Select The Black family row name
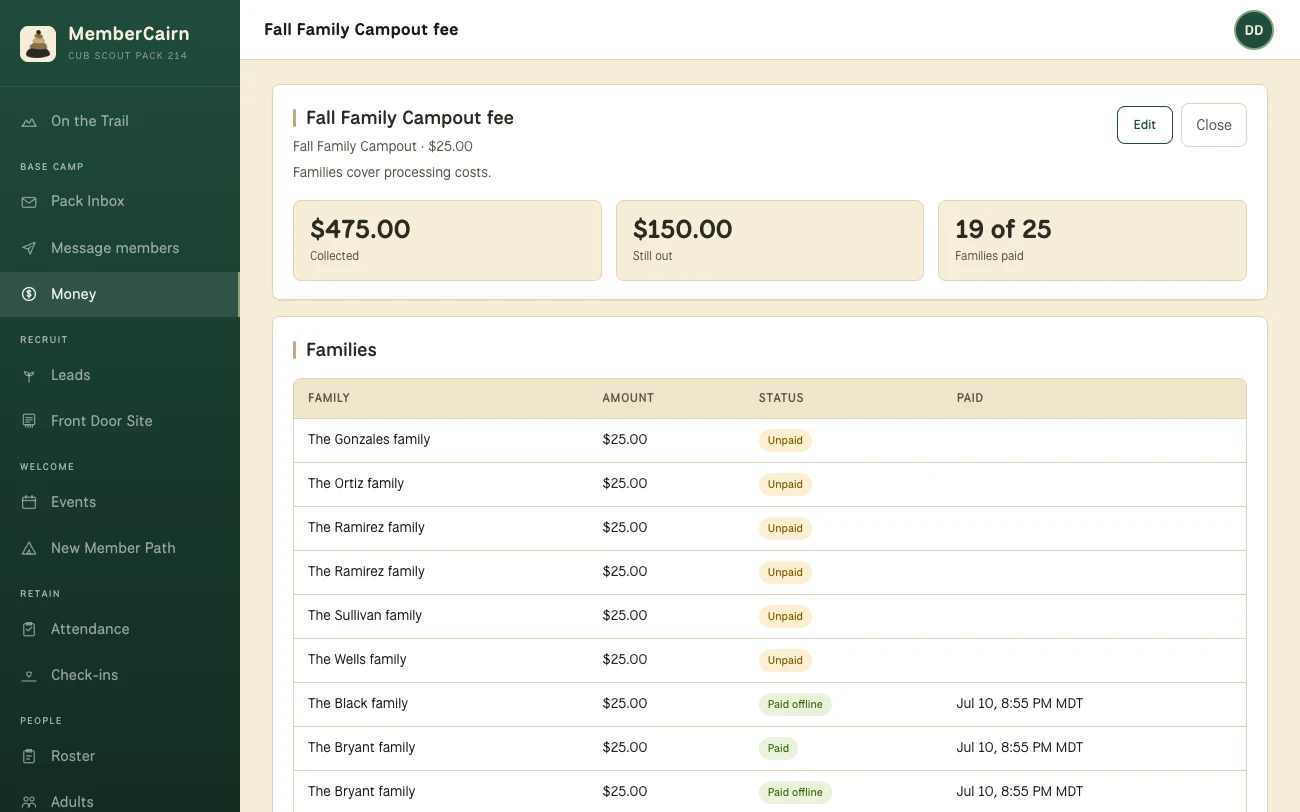The height and width of the screenshot is (812, 1300). click(x=358, y=704)
